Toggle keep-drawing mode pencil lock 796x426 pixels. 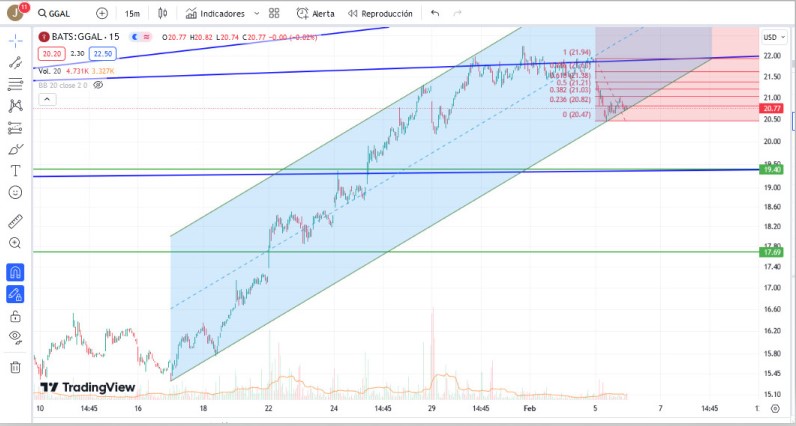(15, 294)
